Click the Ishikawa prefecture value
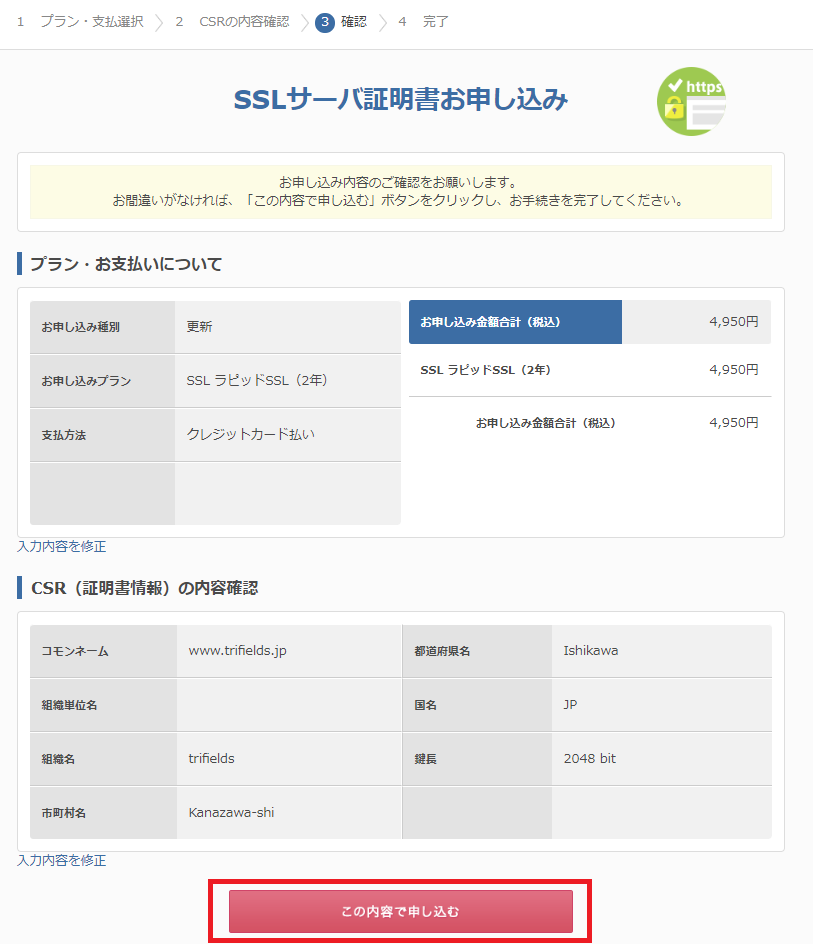Screen dimensions: 813x944 click(x=591, y=651)
